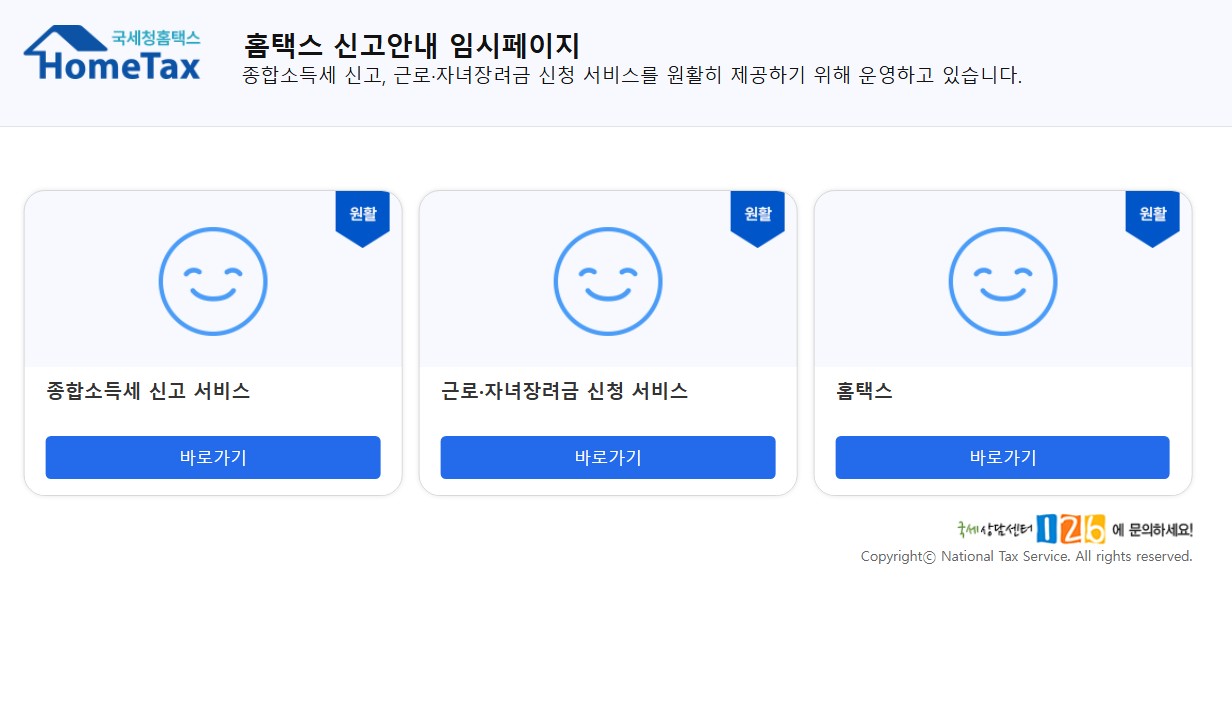Click the HomeTax logo

tap(112, 54)
